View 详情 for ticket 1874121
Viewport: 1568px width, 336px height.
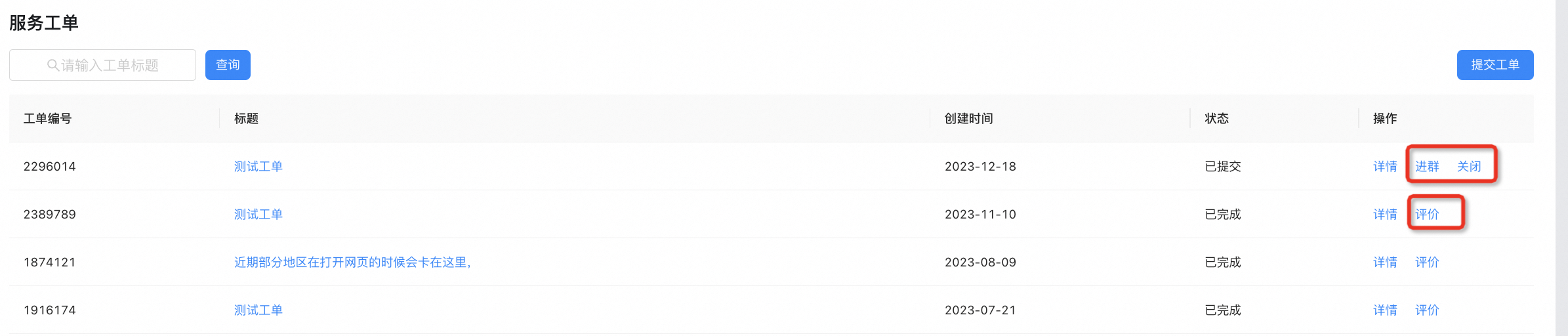click(1385, 262)
